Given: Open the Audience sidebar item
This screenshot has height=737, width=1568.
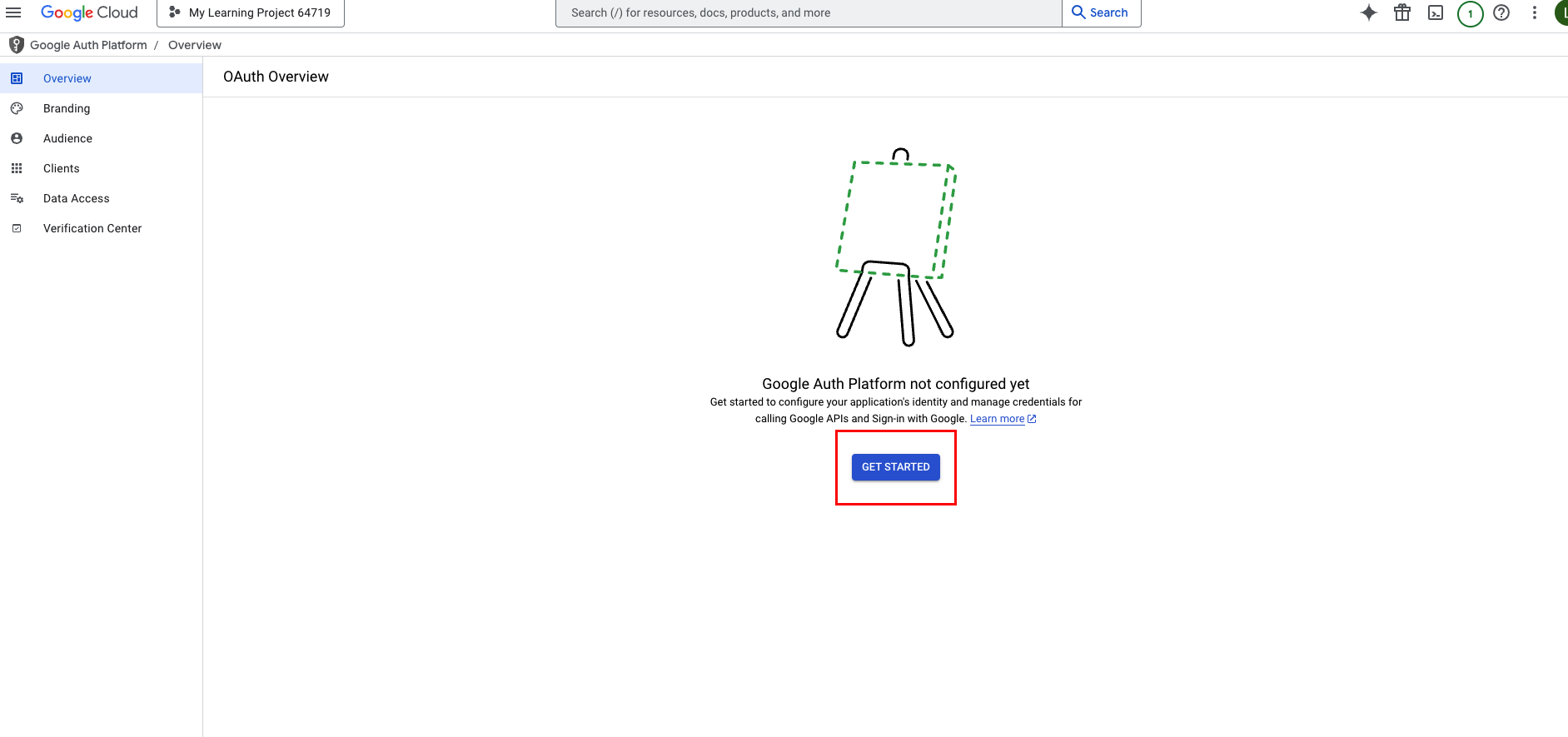Looking at the screenshot, I should click(x=101, y=138).
